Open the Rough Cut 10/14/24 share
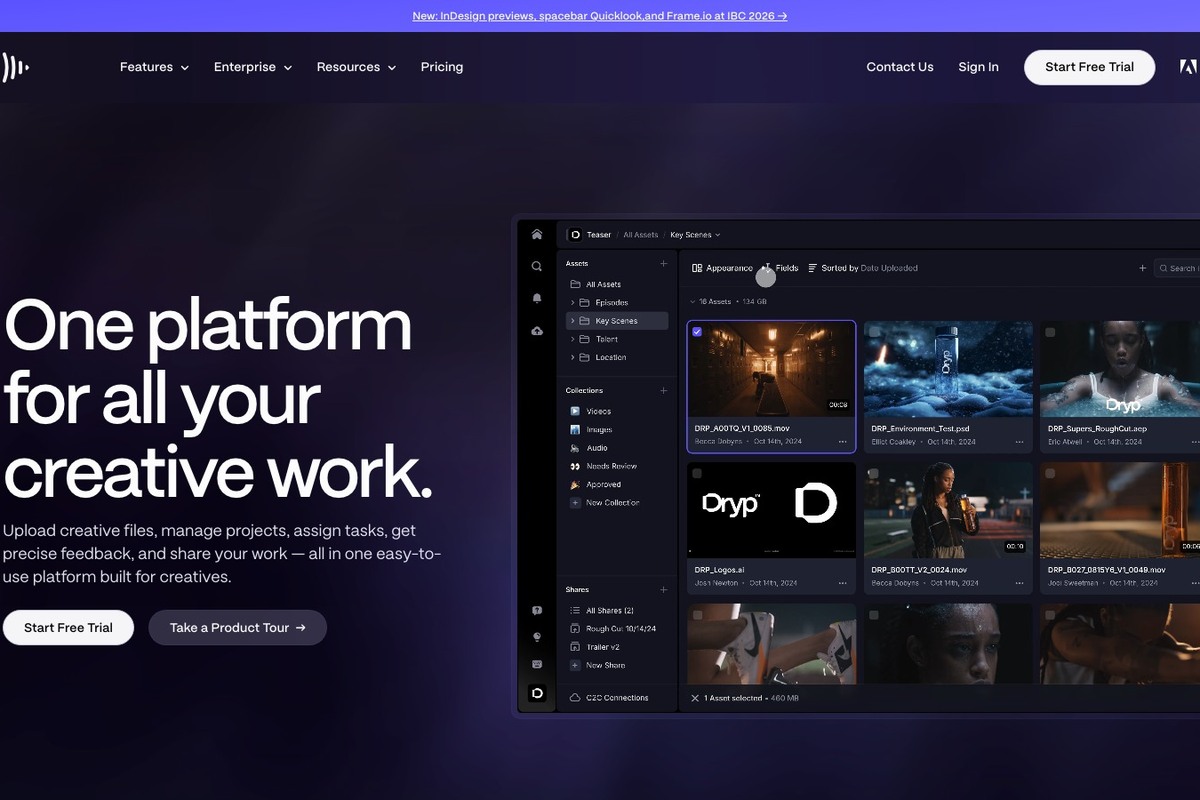1200x800 pixels. coord(612,629)
